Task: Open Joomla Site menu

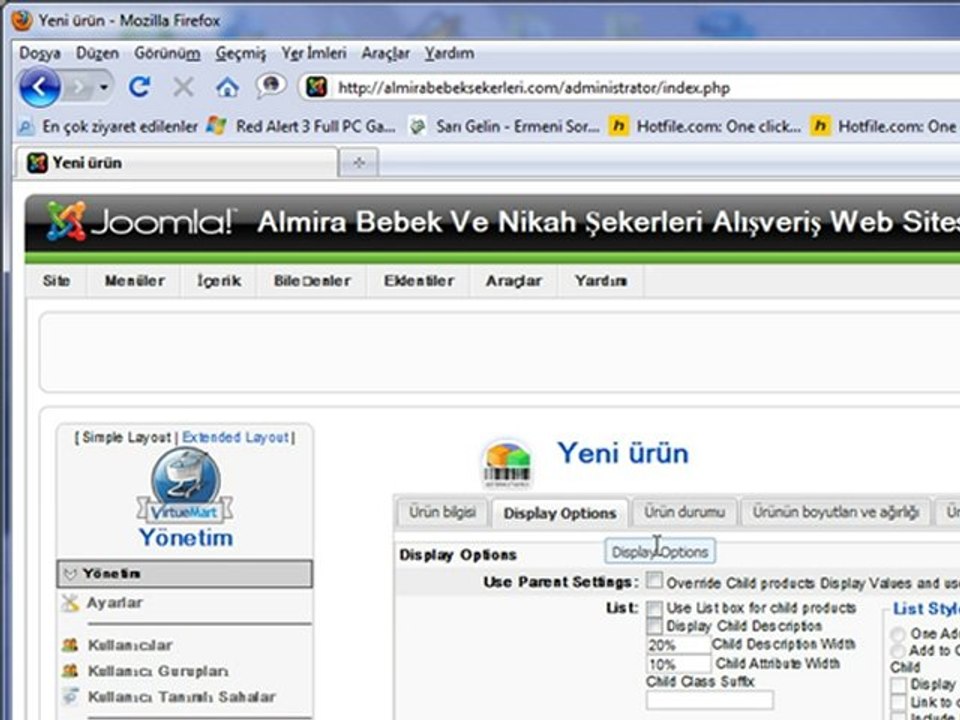Action: [56, 281]
